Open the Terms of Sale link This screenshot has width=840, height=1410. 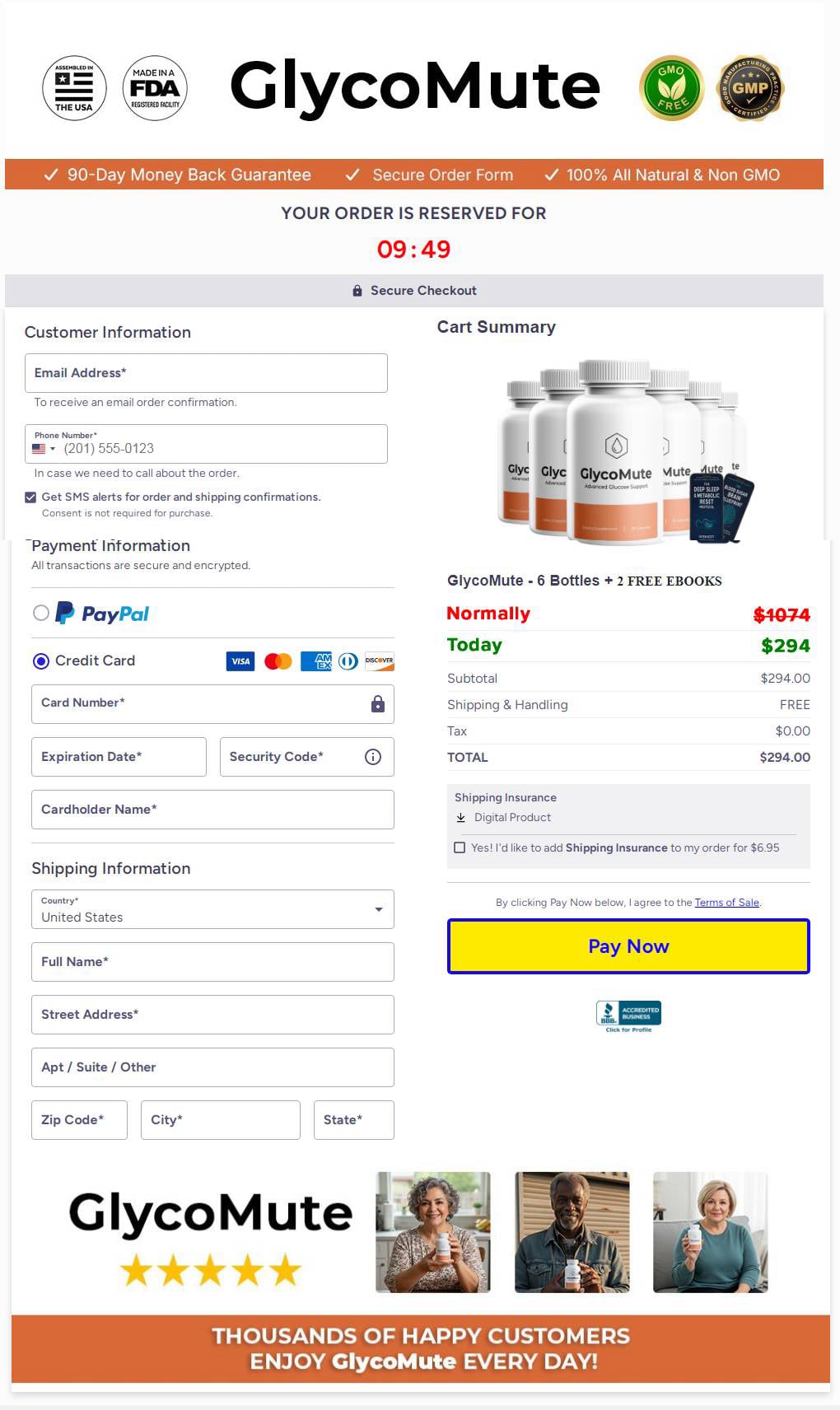point(726,902)
